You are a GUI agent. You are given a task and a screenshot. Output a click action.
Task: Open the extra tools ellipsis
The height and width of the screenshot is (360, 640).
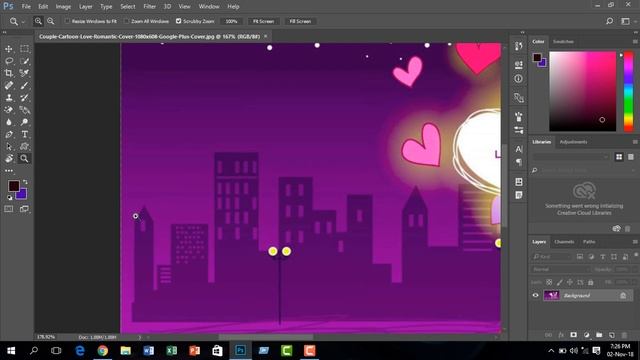[x=9, y=171]
